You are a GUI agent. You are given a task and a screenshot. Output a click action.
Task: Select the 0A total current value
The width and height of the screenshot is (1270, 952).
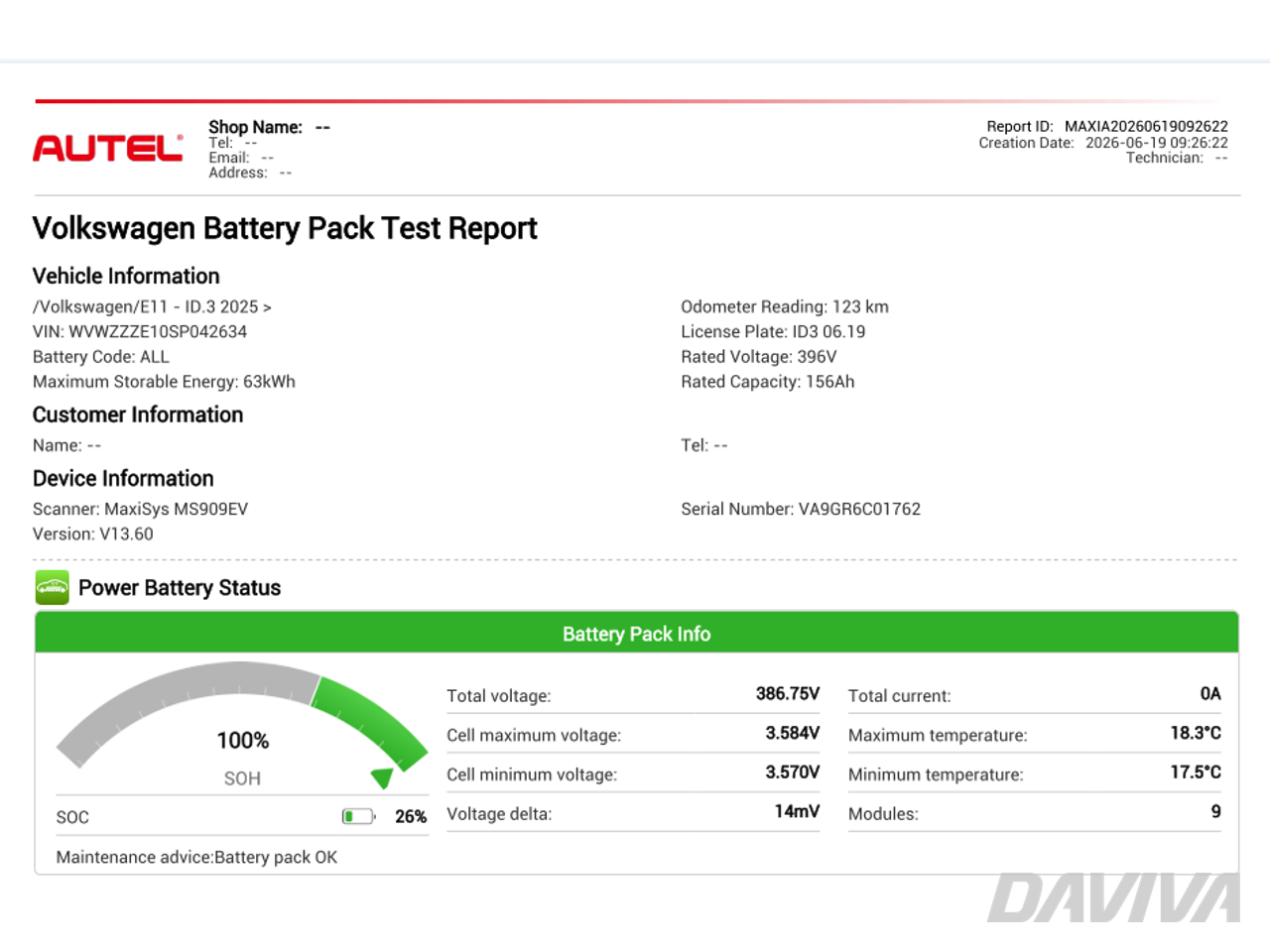(1210, 693)
